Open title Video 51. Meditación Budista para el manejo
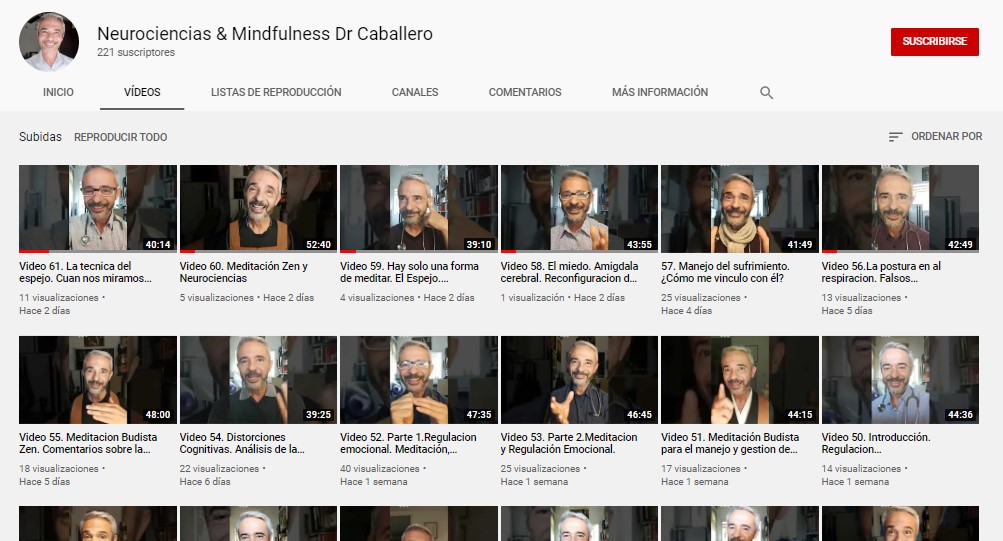The width and height of the screenshot is (1003, 541). pos(731,443)
